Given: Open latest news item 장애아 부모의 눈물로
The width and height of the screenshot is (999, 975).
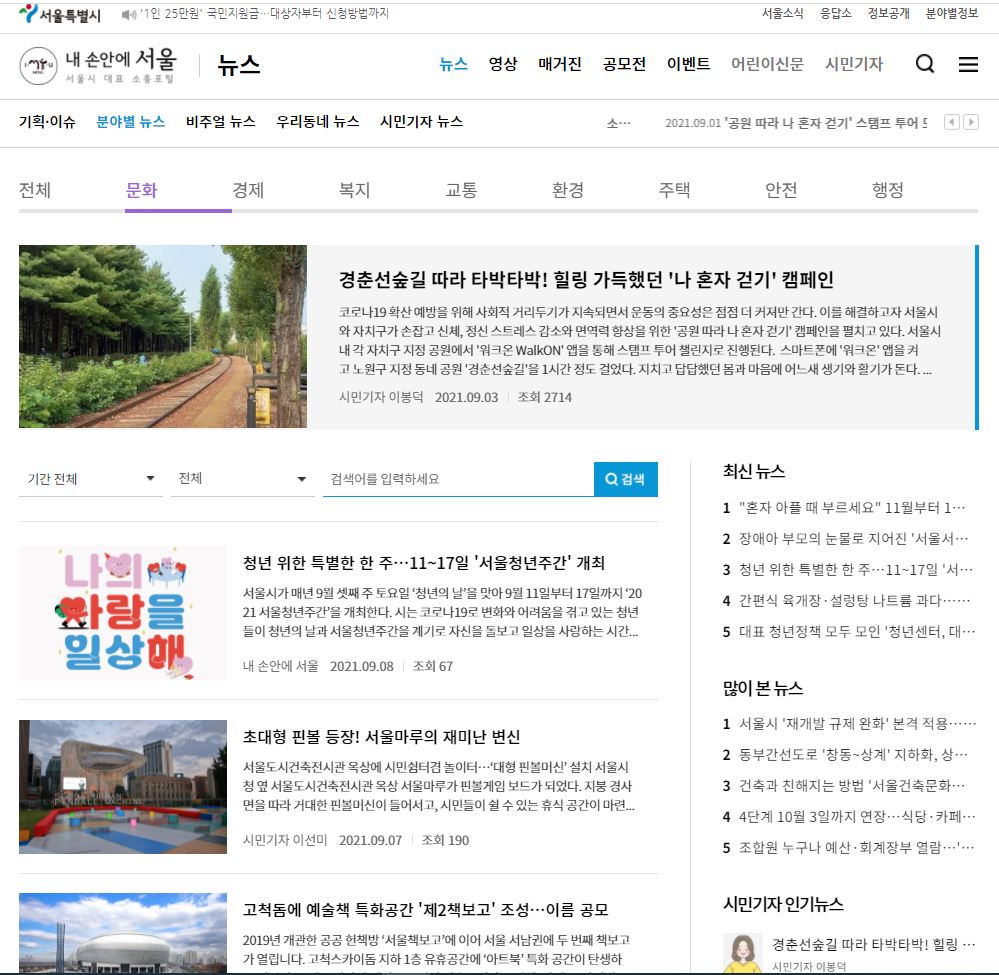Looking at the screenshot, I should pos(853,538).
